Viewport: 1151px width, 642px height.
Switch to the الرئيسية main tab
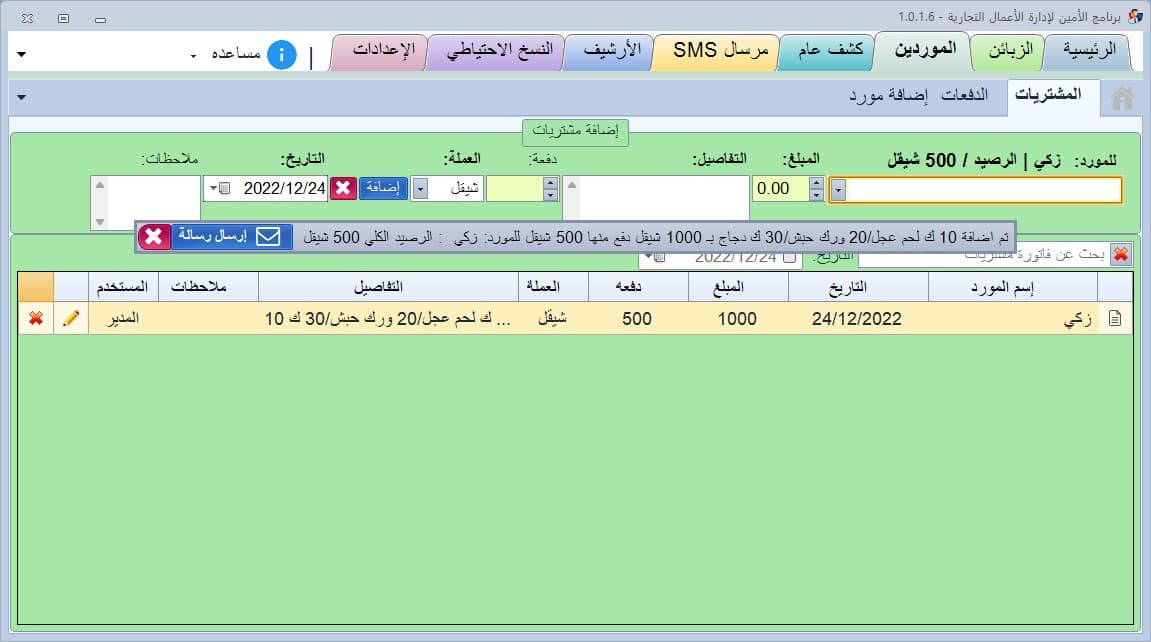1089,51
